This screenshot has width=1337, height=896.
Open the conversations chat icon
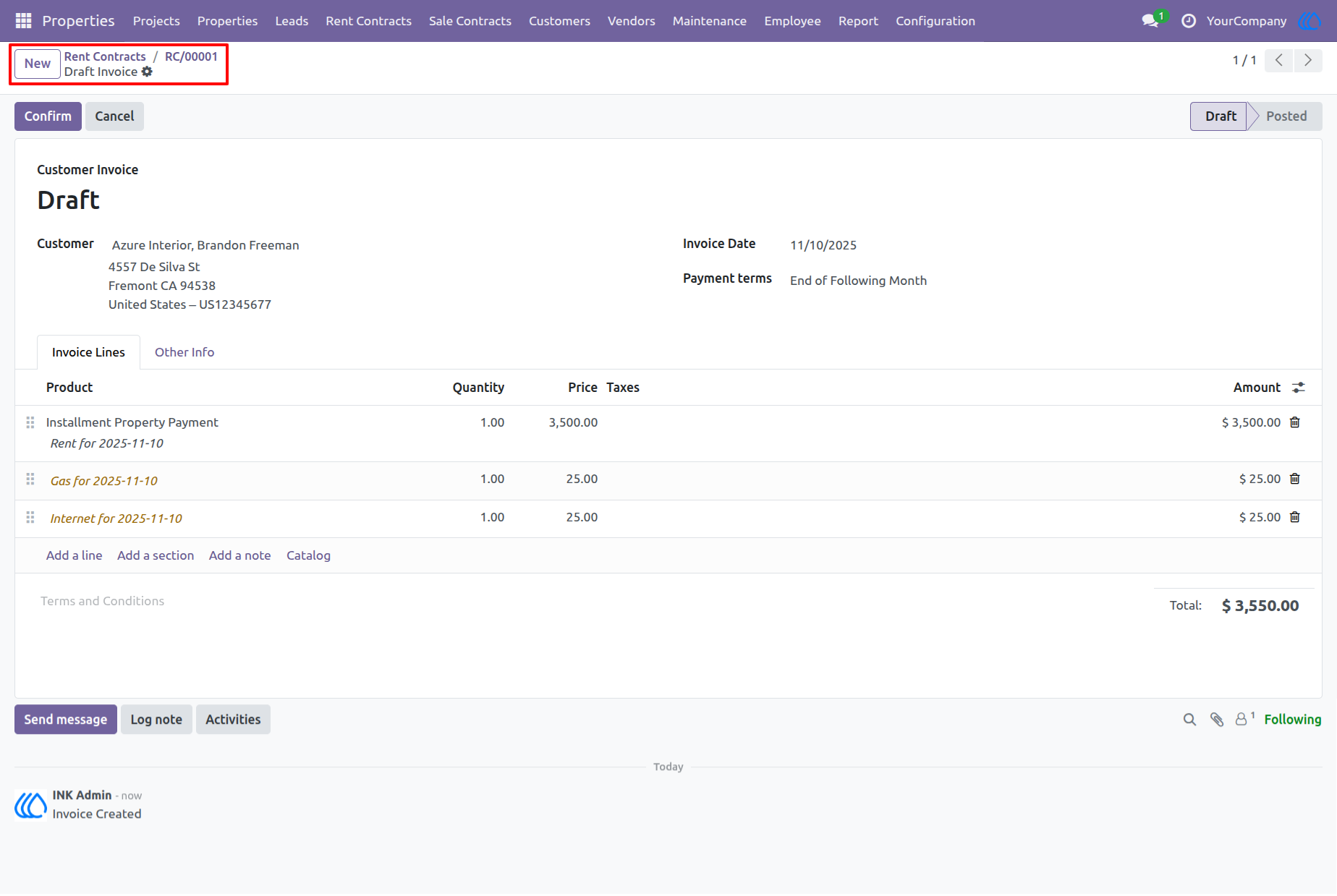click(1150, 21)
